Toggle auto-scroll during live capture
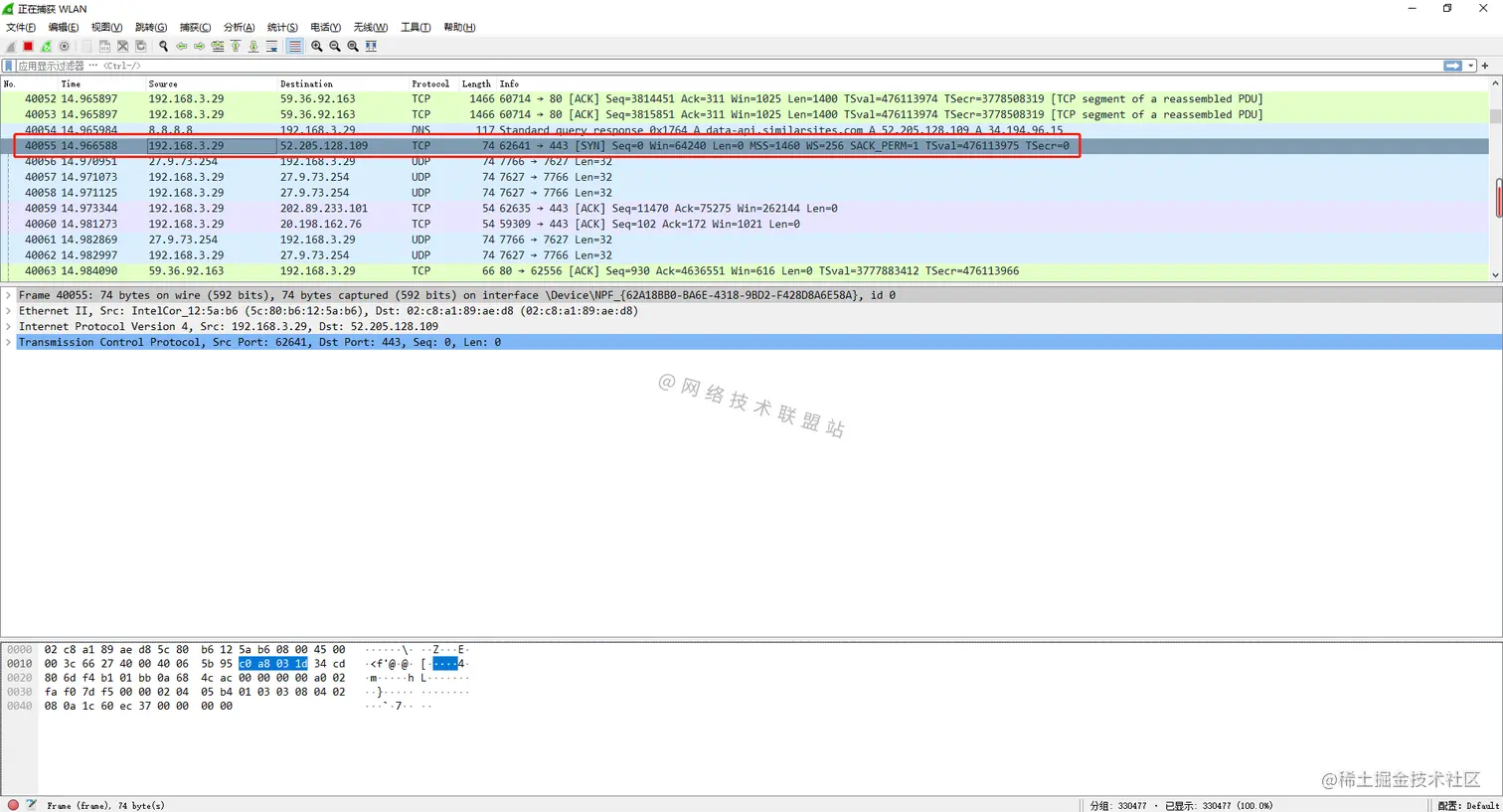This screenshot has width=1503, height=812. [271, 47]
